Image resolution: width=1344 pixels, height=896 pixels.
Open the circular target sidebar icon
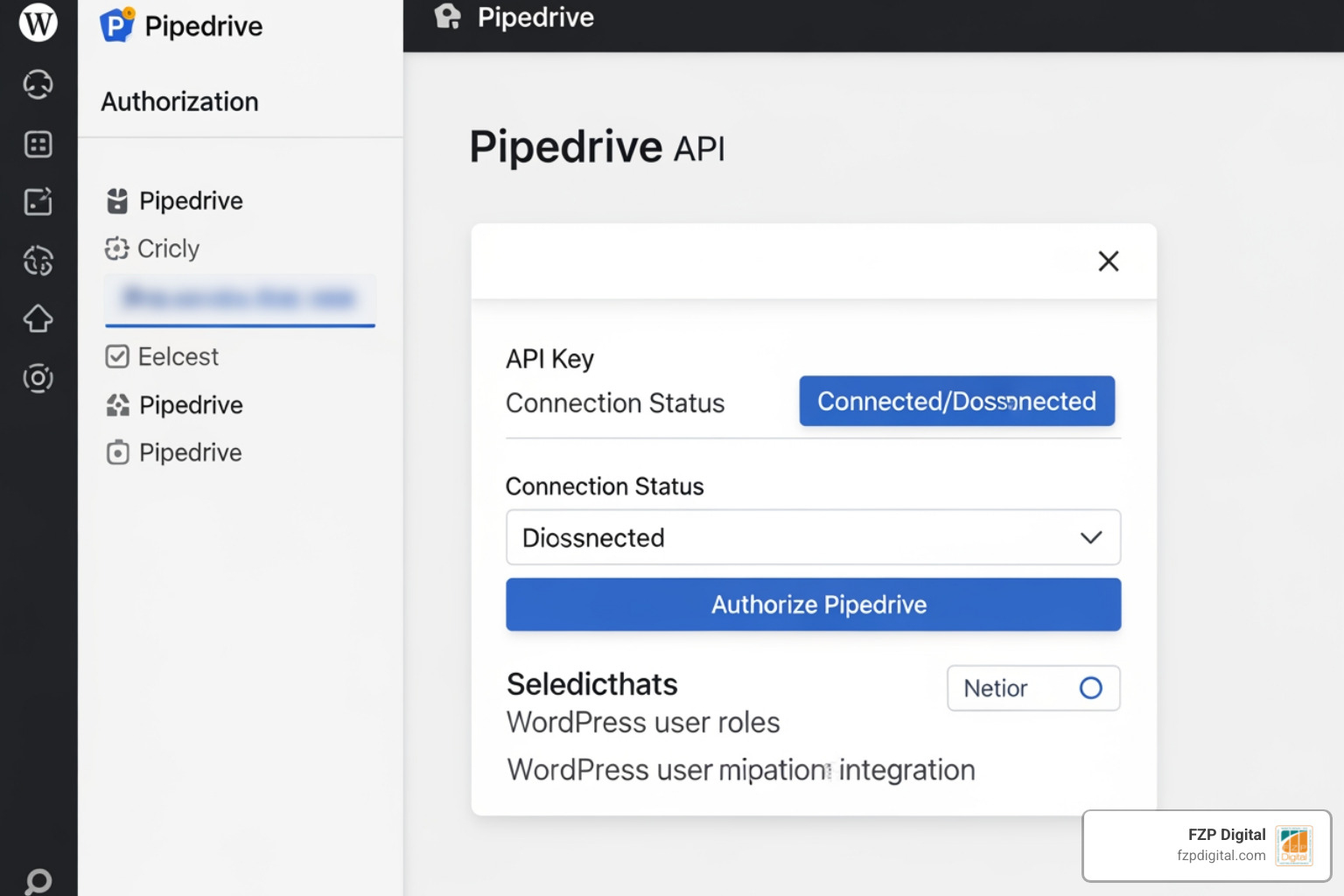click(x=38, y=378)
